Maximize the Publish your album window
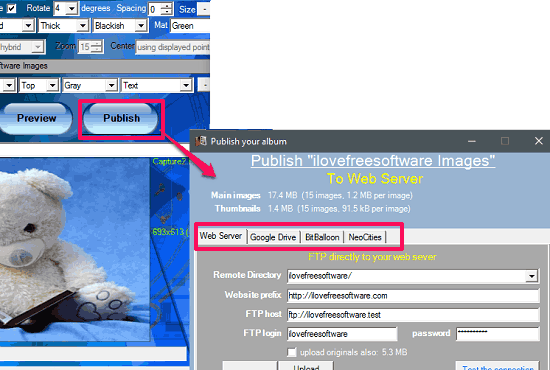This screenshot has height=370, width=550. point(505,141)
